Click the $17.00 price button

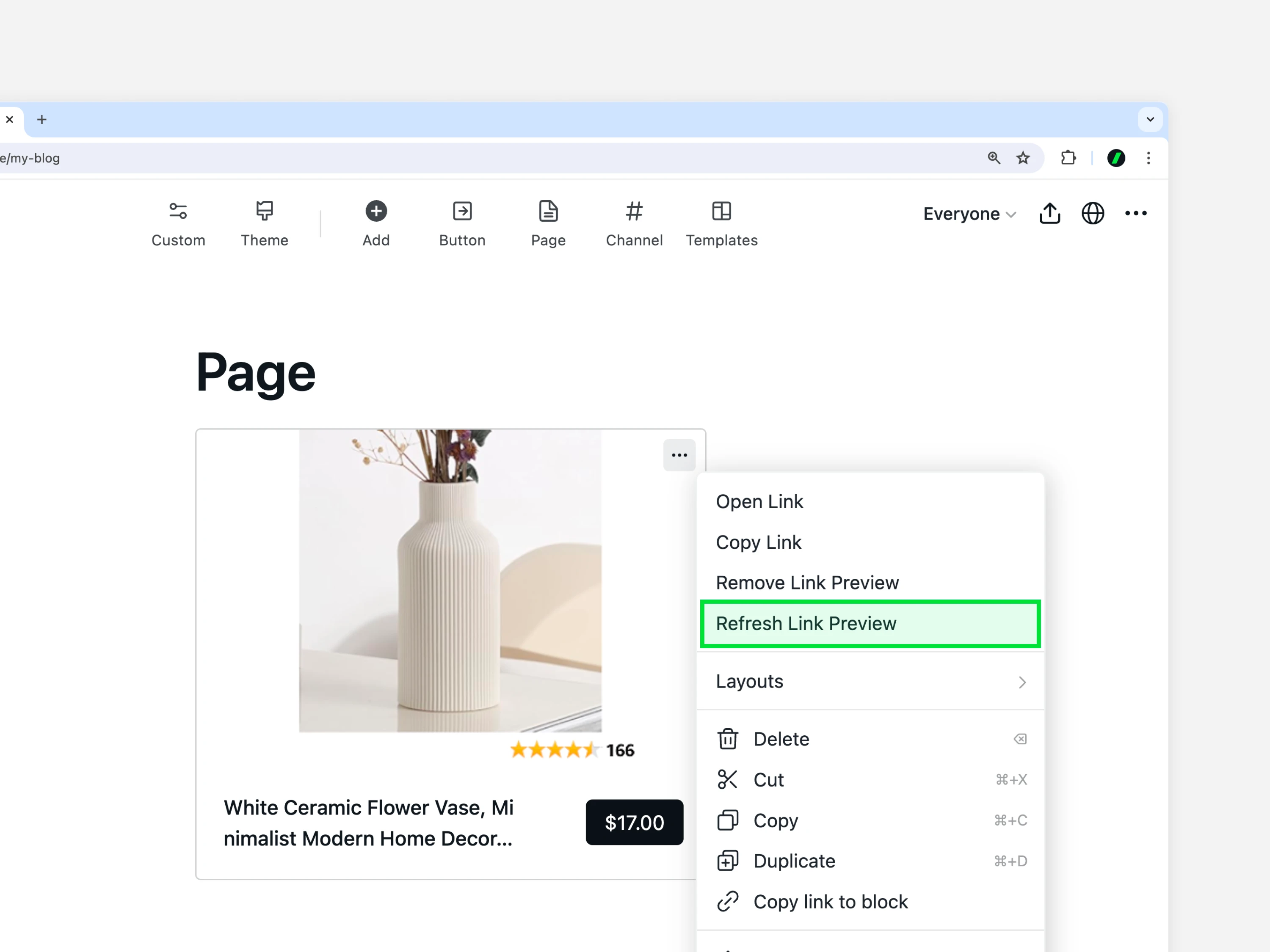click(635, 822)
